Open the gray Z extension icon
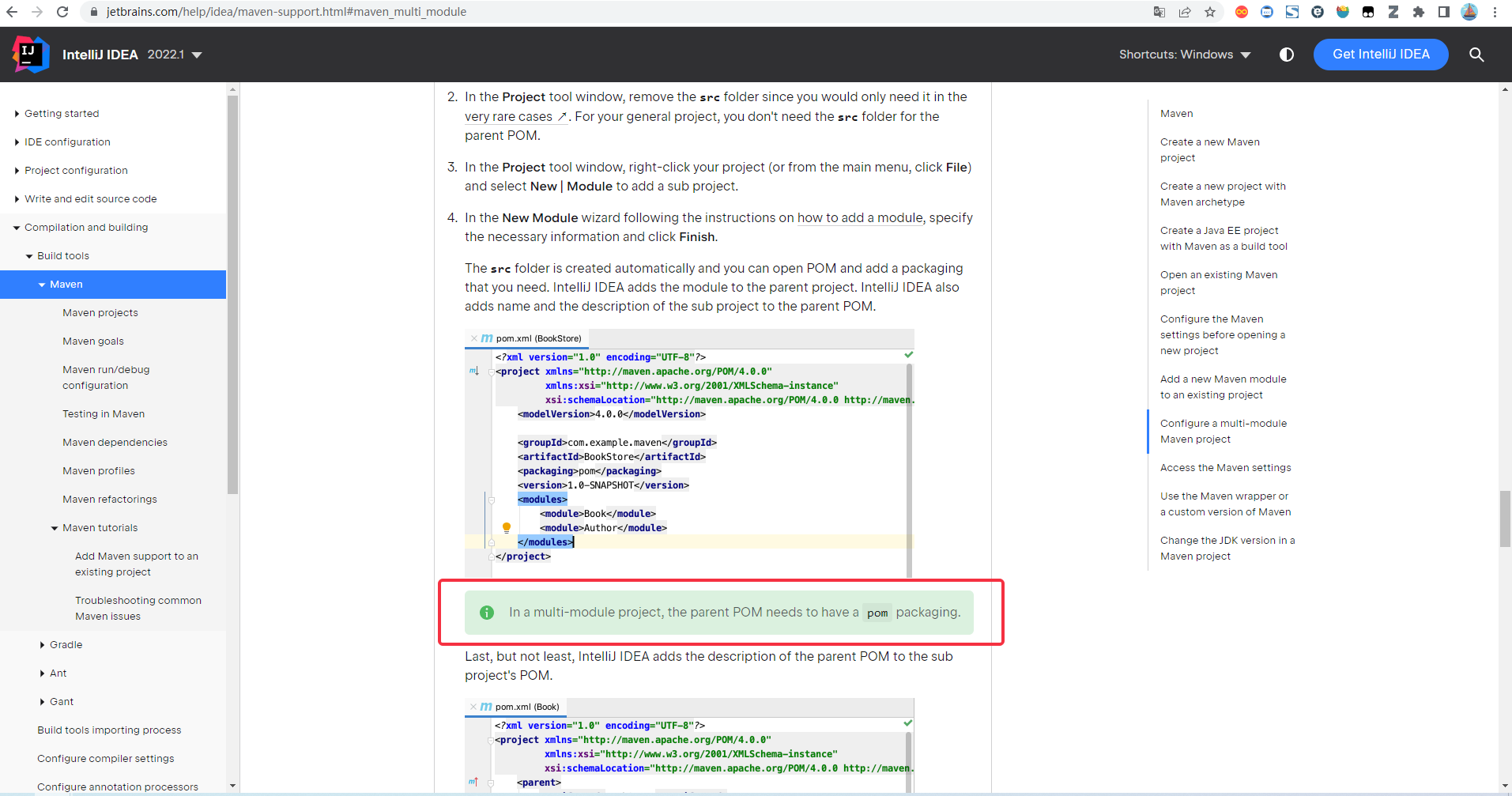 coord(1393,12)
